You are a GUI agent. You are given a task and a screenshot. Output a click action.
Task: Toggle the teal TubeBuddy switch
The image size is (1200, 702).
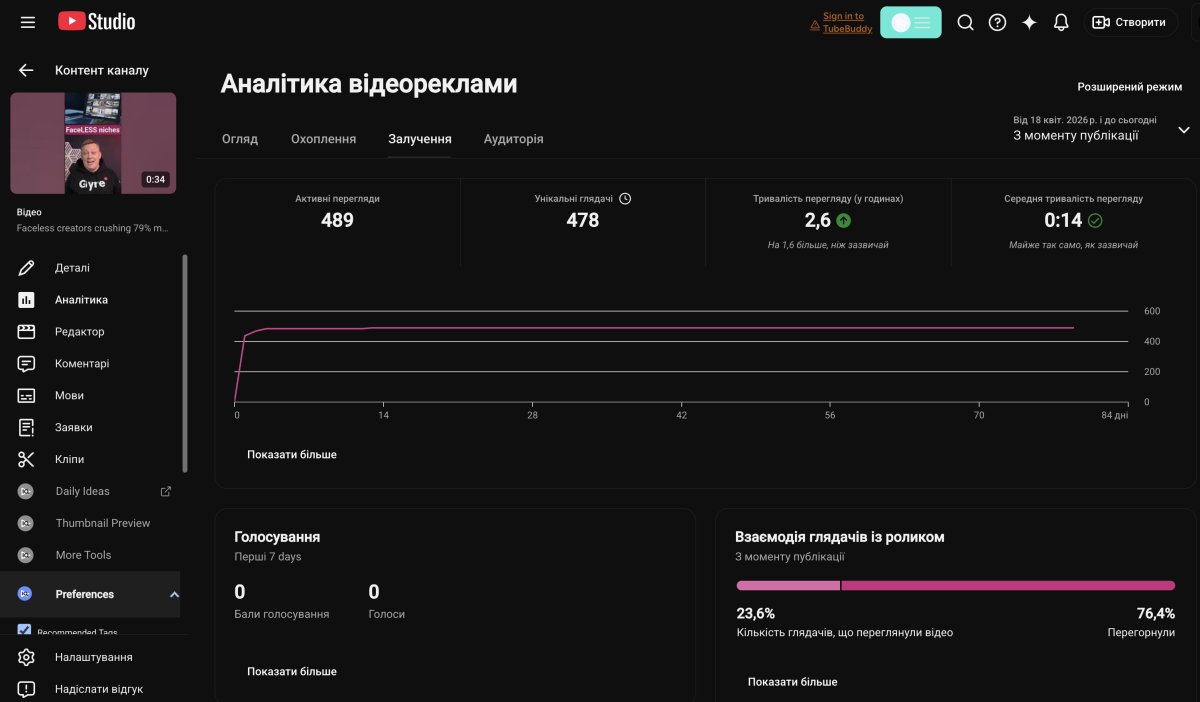pos(910,22)
